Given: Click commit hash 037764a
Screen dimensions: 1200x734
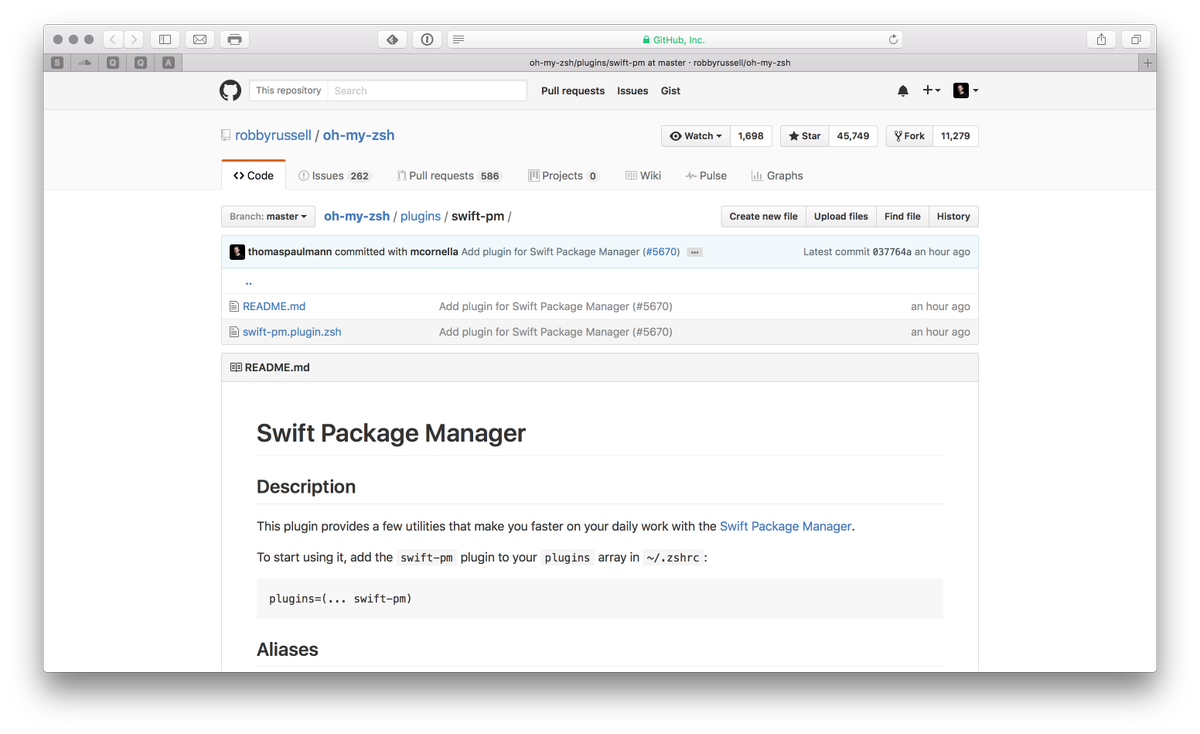Looking at the screenshot, I should [x=892, y=252].
